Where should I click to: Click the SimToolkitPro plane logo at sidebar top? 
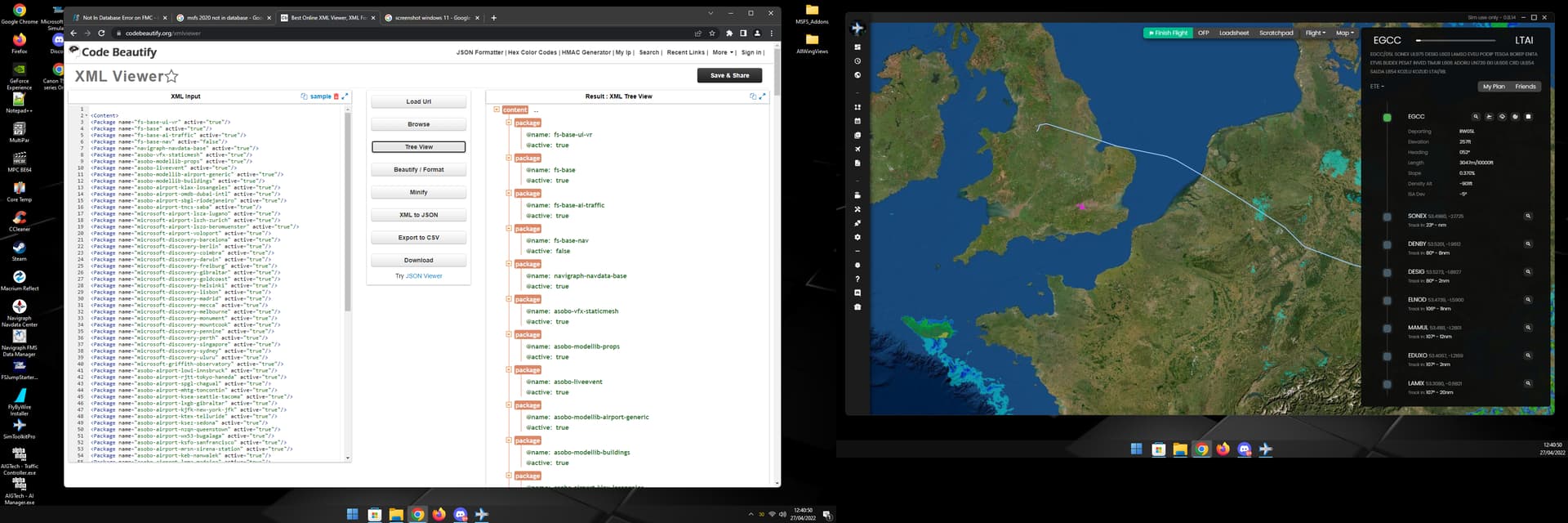(x=857, y=28)
